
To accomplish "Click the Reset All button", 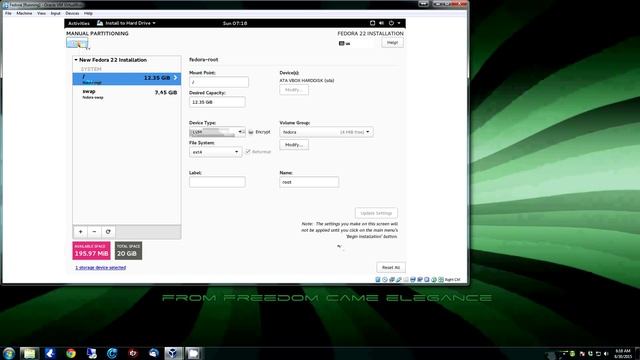I will pos(391,267).
